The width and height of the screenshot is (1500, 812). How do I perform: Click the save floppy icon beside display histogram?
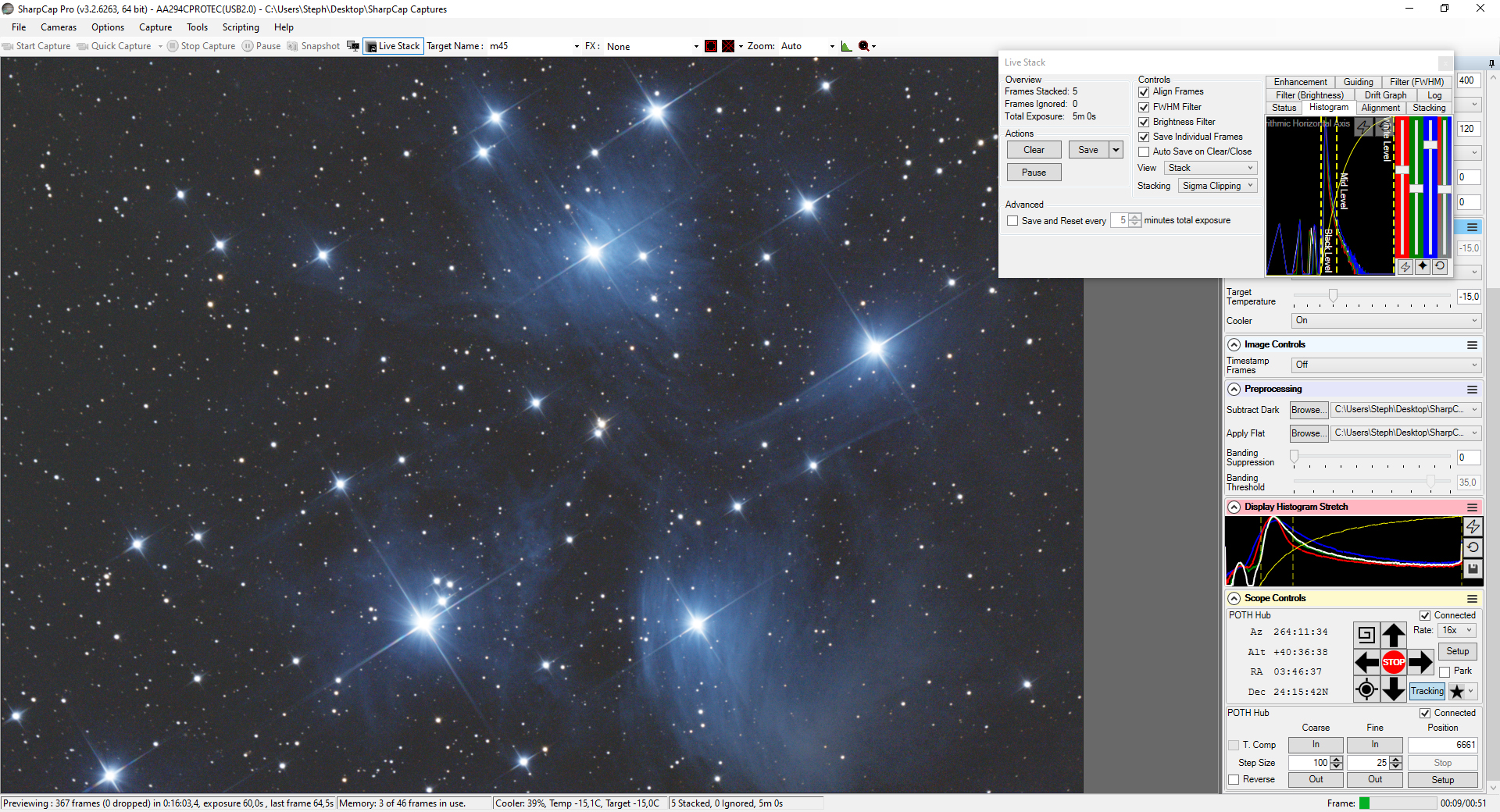[1473, 569]
